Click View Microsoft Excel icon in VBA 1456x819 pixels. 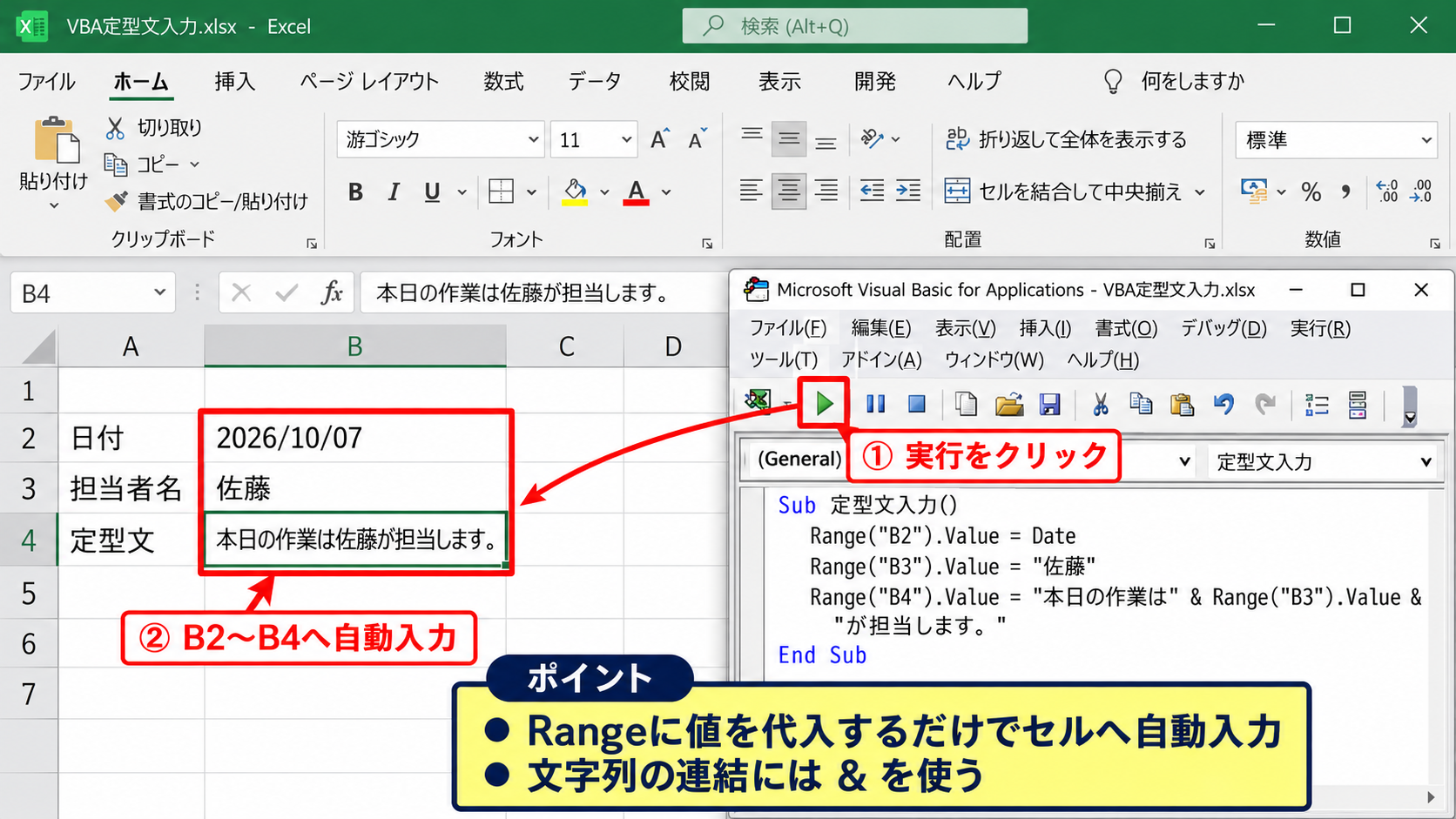[x=758, y=402]
